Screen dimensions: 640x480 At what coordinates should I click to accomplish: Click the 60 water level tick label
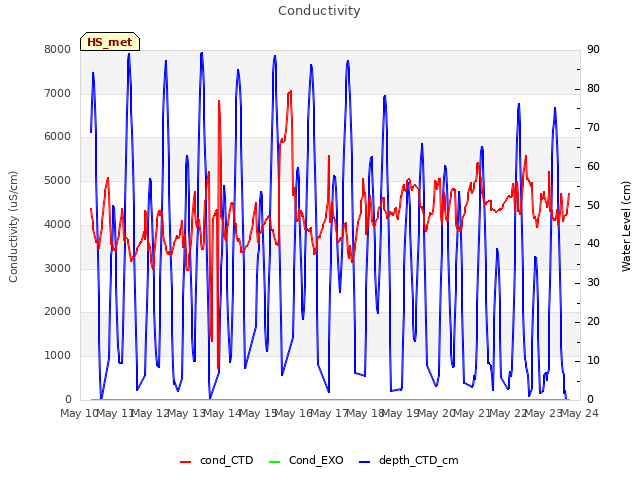(x=593, y=167)
